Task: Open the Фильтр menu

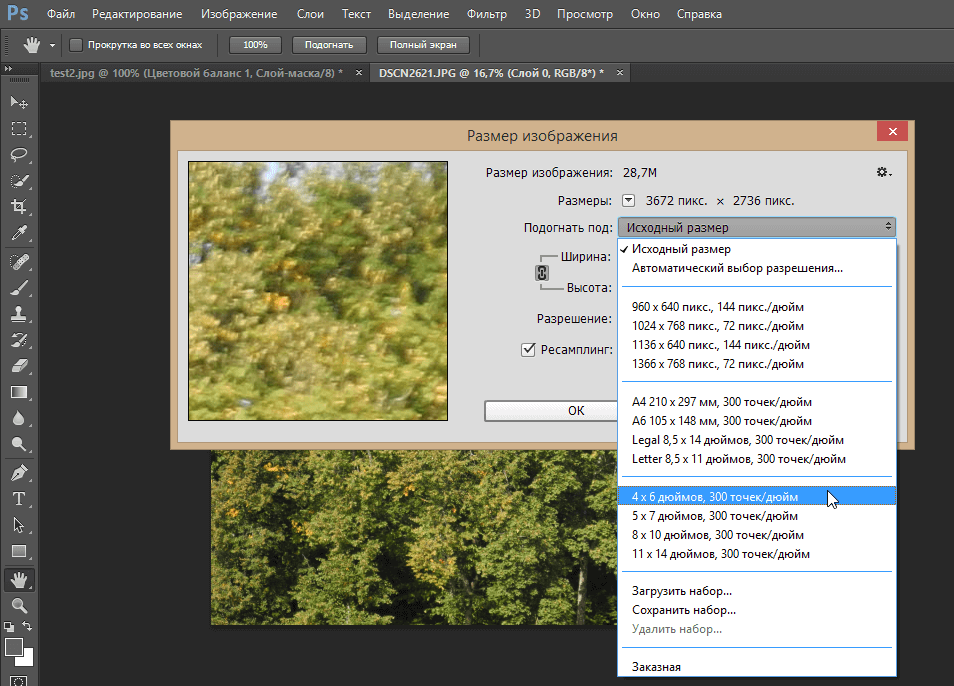Action: (x=486, y=15)
